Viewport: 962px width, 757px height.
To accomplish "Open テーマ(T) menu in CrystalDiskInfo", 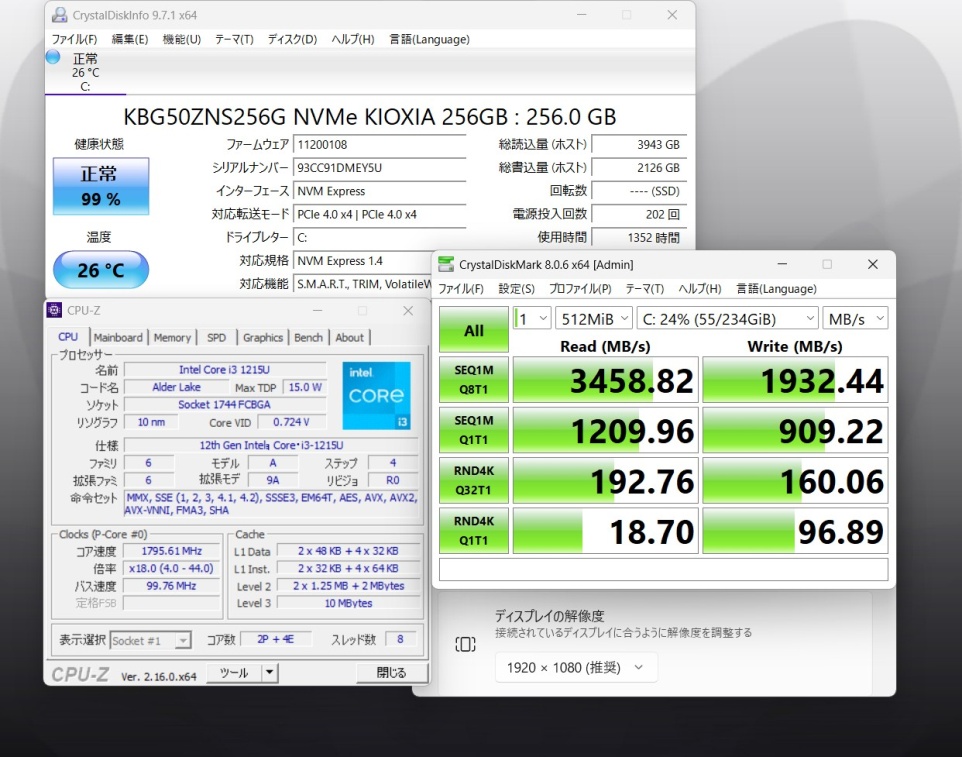I will coord(234,39).
